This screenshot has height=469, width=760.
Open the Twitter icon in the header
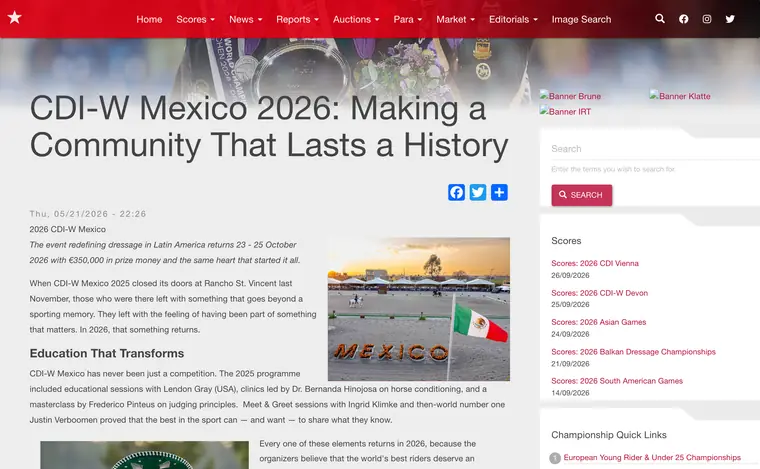point(730,19)
